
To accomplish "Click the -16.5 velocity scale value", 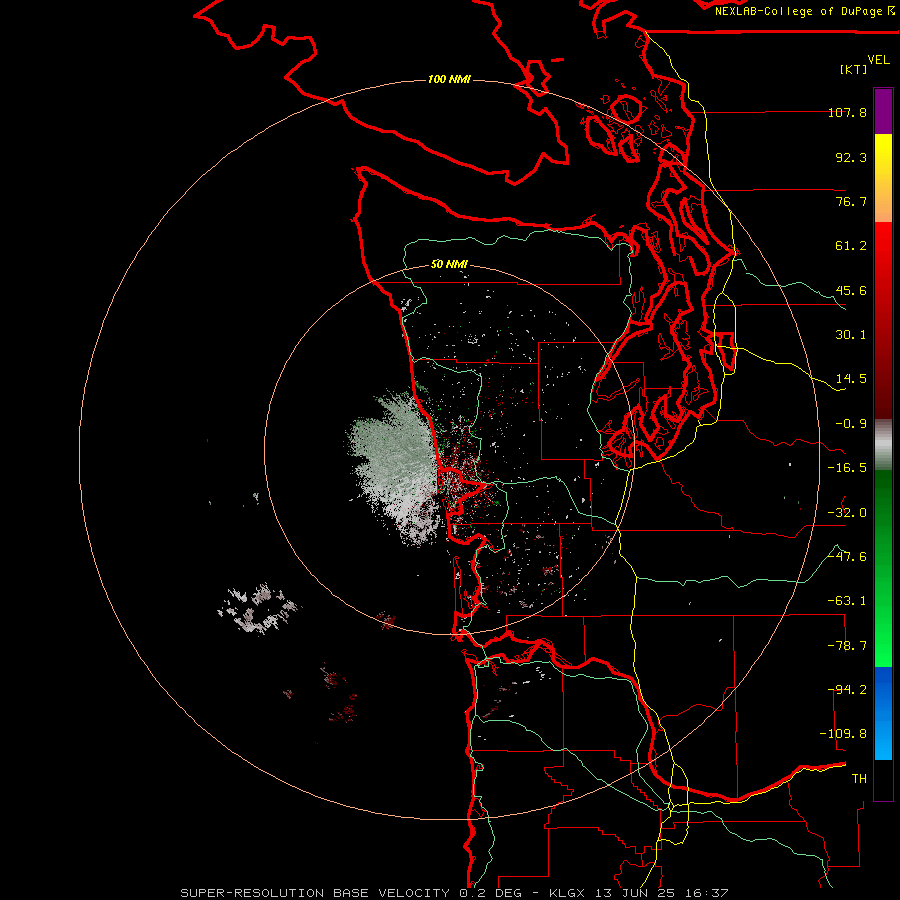I will (847, 468).
